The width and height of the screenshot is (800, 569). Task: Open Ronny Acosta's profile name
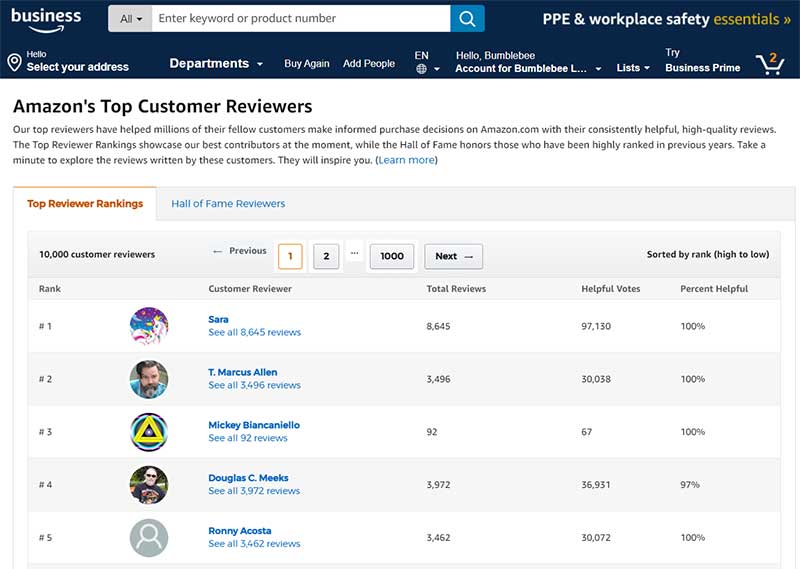240,531
